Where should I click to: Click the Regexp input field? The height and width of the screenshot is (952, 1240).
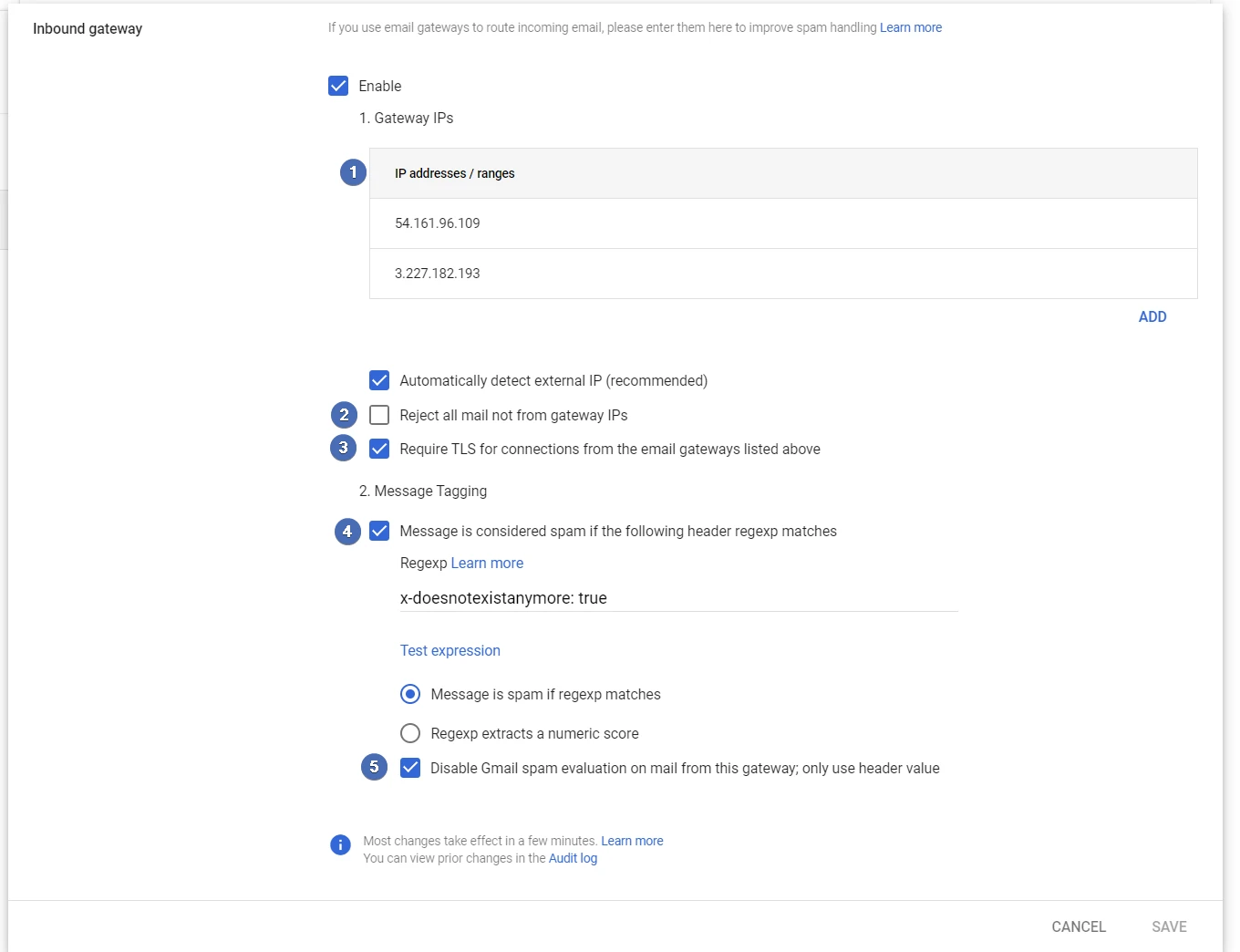pos(677,598)
